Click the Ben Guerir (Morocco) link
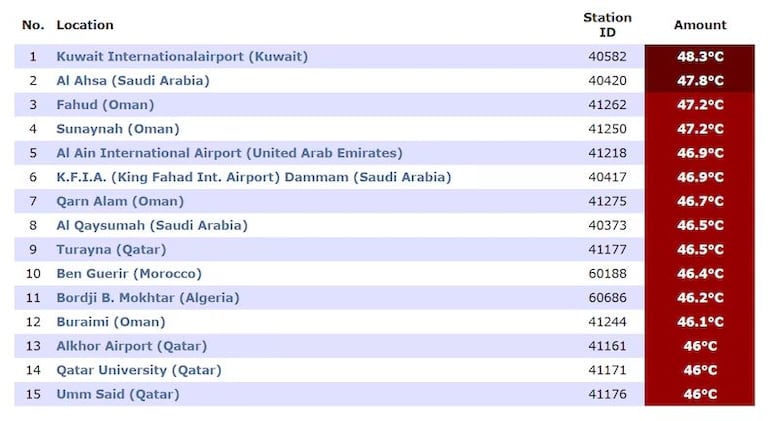The height and width of the screenshot is (421, 768). pos(129,274)
